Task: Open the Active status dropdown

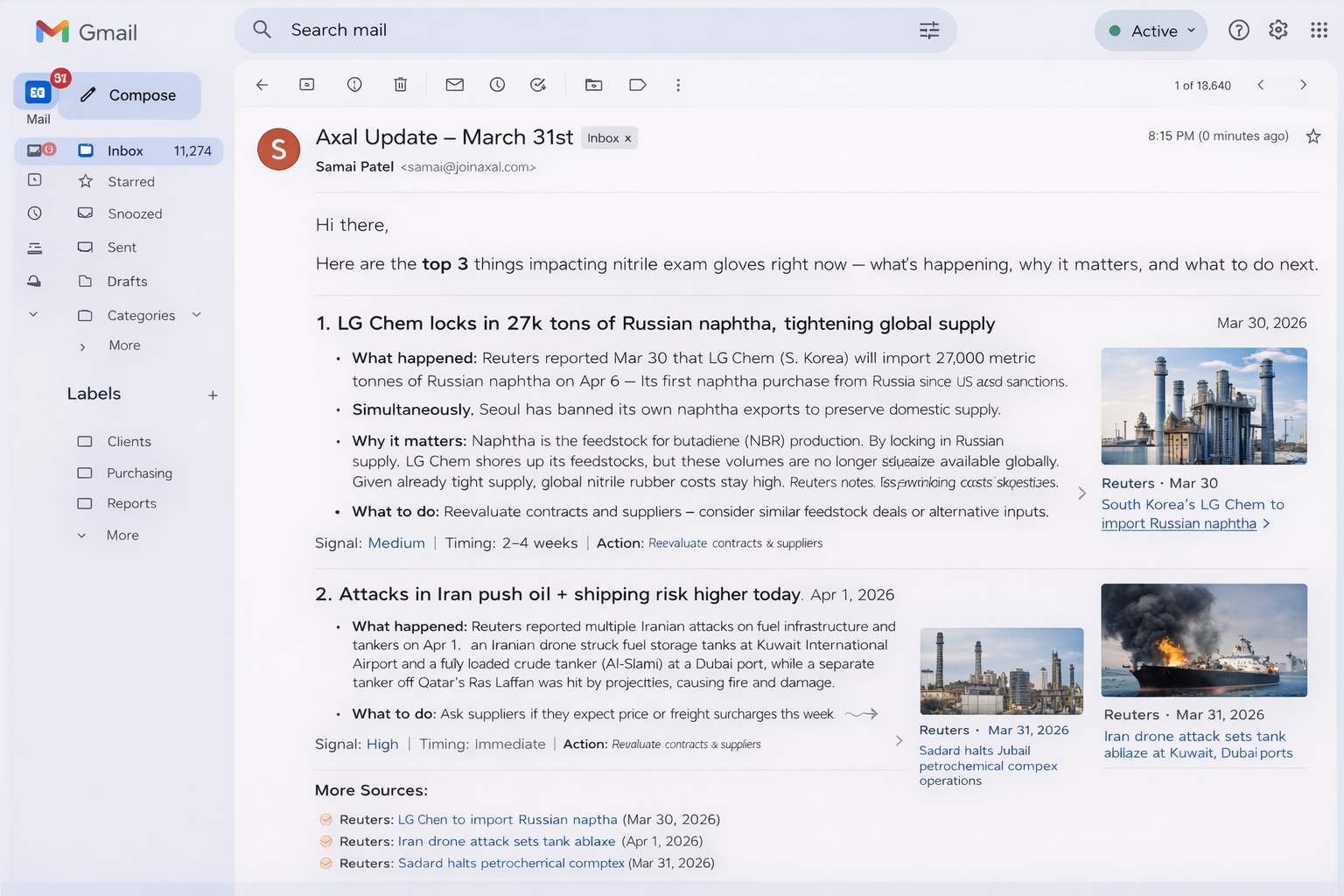Action: coord(1150,31)
